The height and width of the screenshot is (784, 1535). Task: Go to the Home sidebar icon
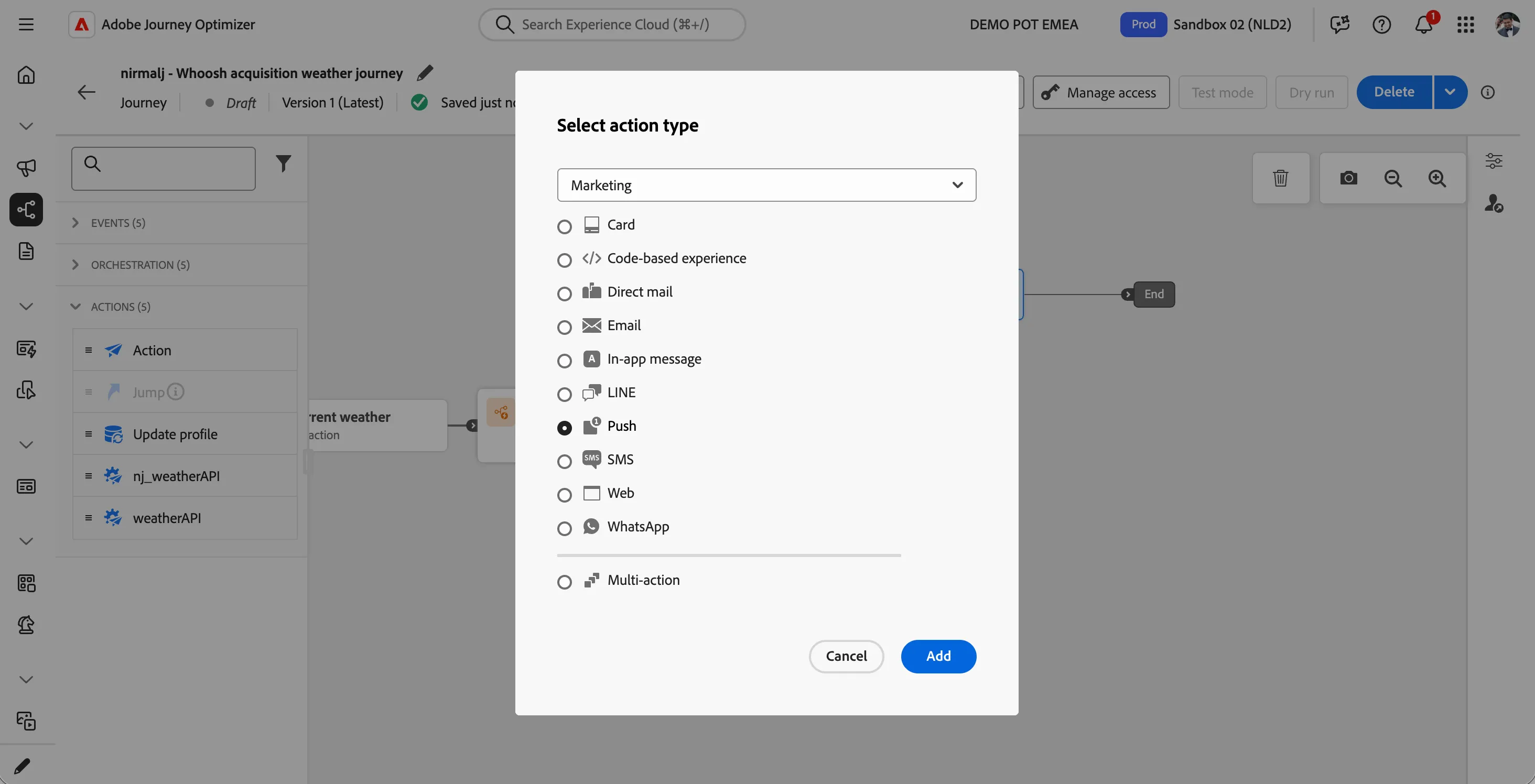pos(26,75)
